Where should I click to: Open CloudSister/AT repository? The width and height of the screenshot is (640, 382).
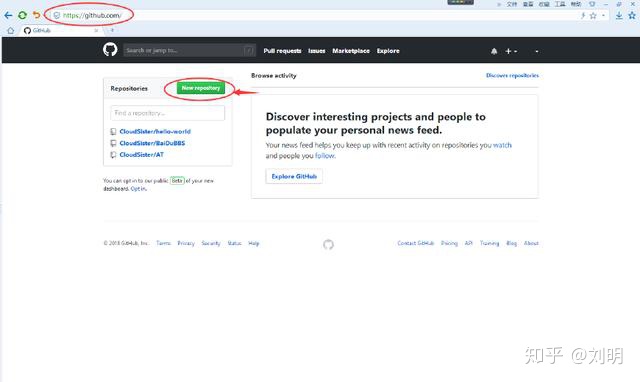pos(141,155)
